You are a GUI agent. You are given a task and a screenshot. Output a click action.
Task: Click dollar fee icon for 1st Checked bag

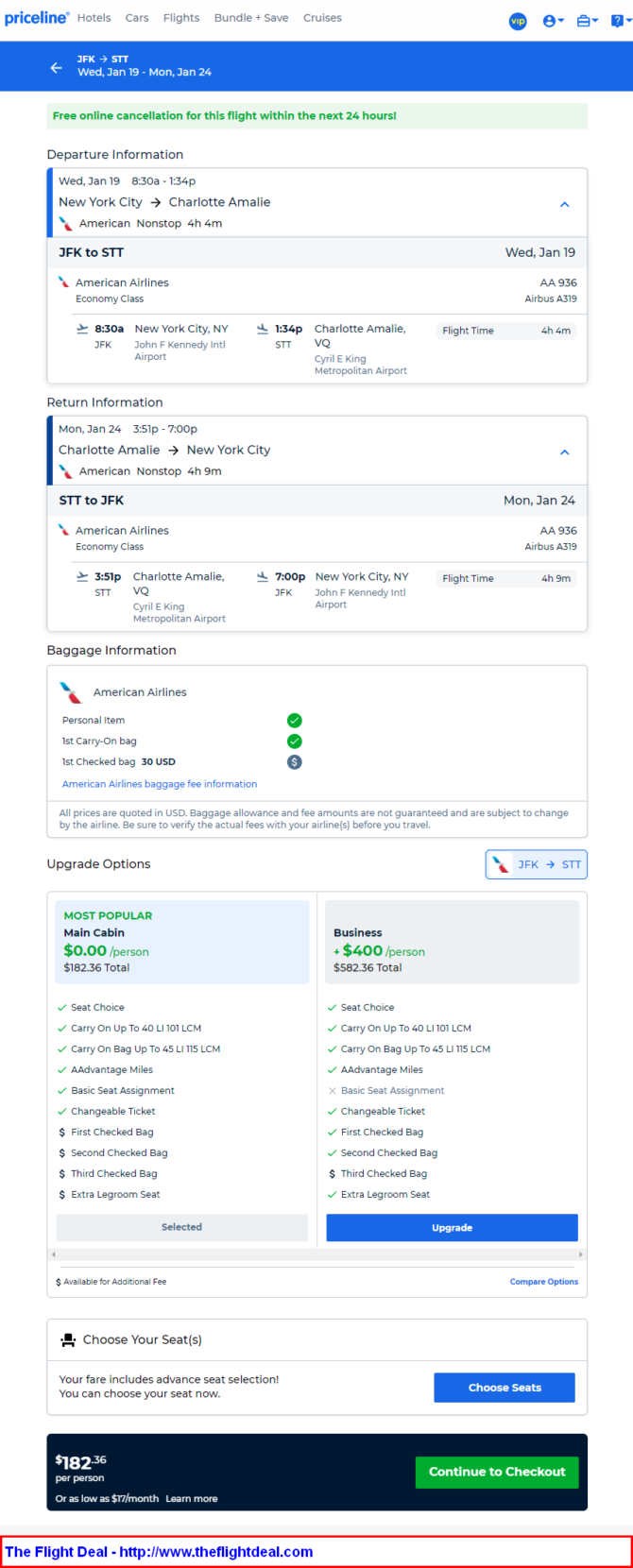click(295, 762)
